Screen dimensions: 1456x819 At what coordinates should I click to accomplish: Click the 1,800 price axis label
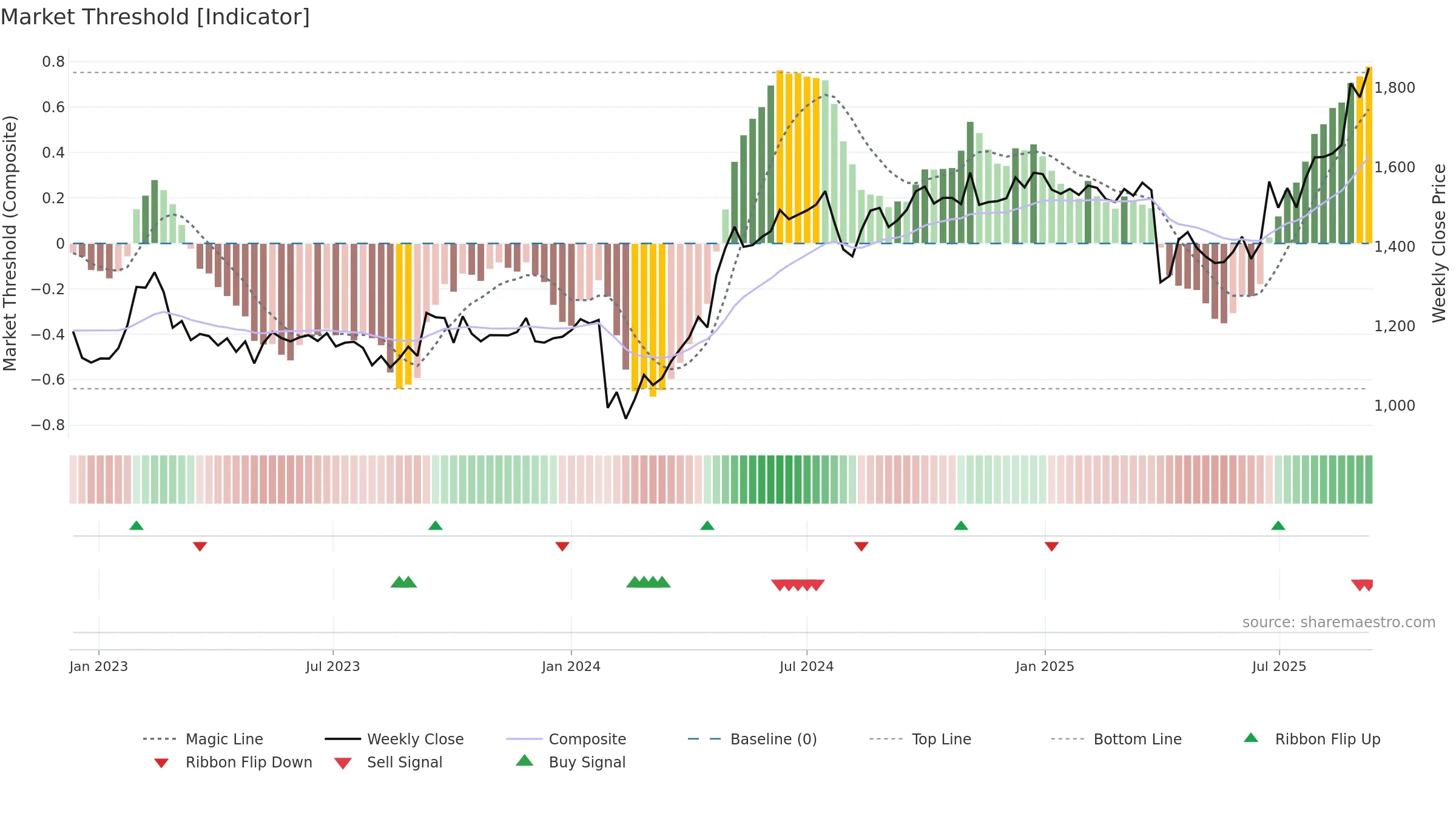pos(1395,88)
